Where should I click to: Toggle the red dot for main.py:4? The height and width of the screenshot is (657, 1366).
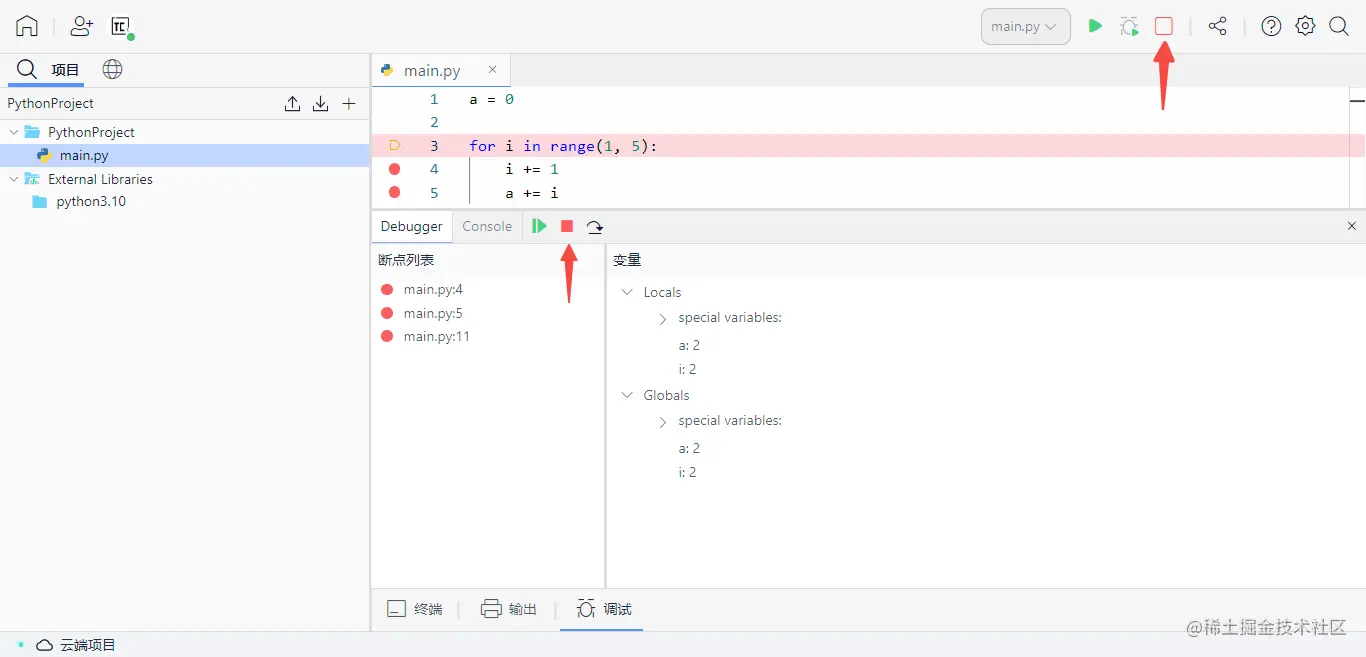coord(387,290)
